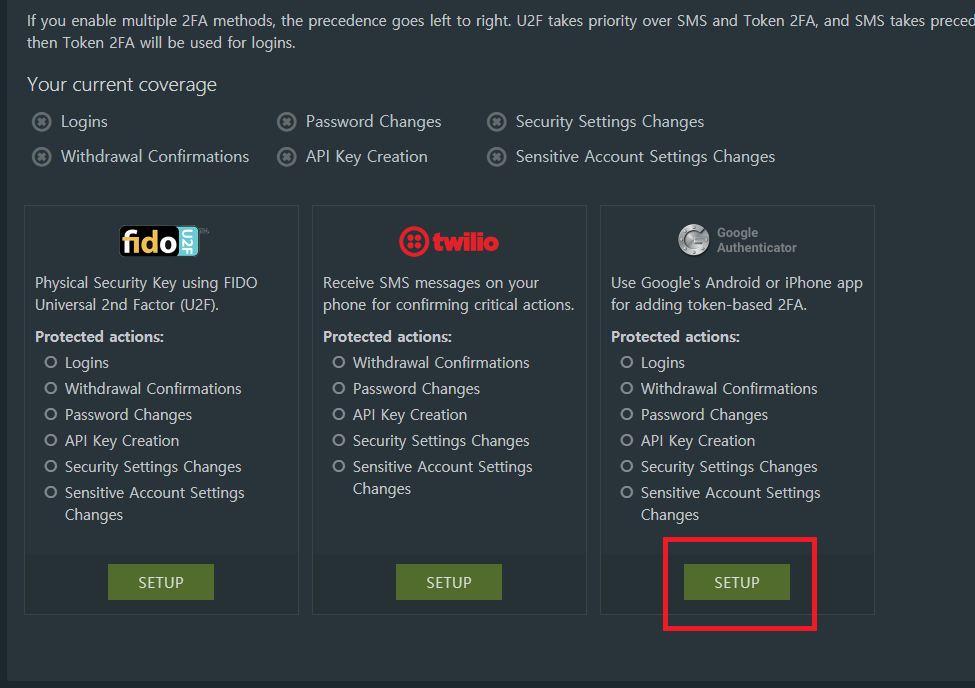Click 'API Key Creation' text in current coverage
The height and width of the screenshot is (688, 975).
[x=367, y=157]
